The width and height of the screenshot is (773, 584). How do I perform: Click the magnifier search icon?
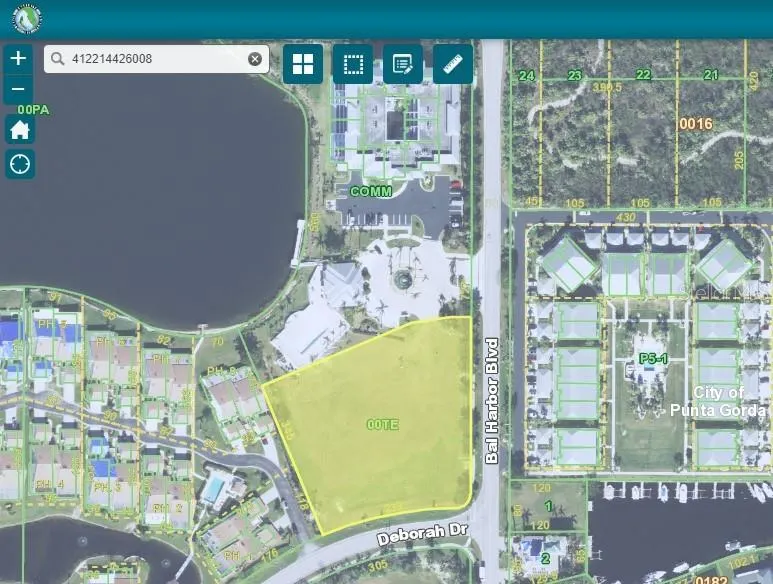pos(58,59)
